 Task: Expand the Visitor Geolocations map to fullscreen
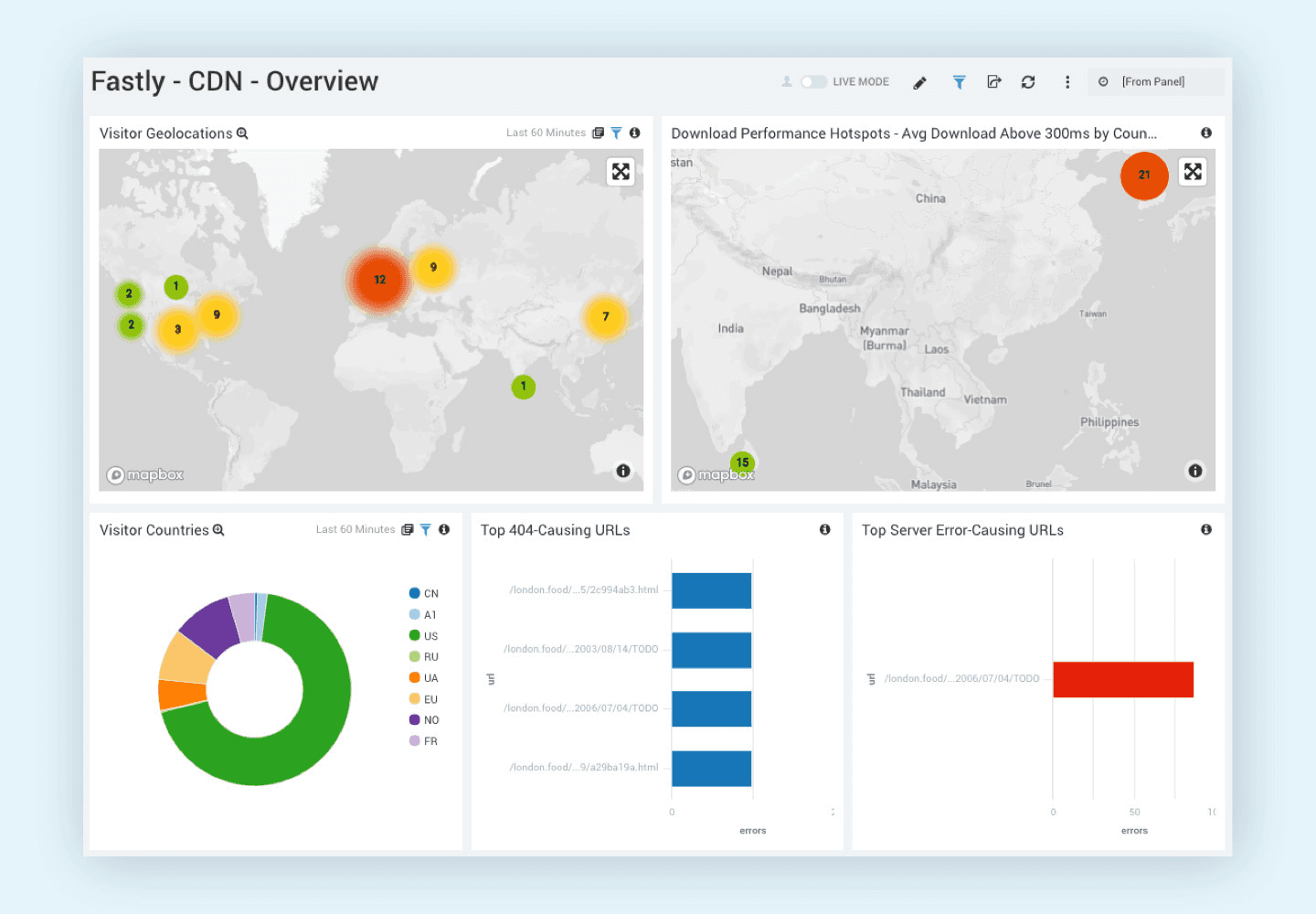tap(621, 172)
